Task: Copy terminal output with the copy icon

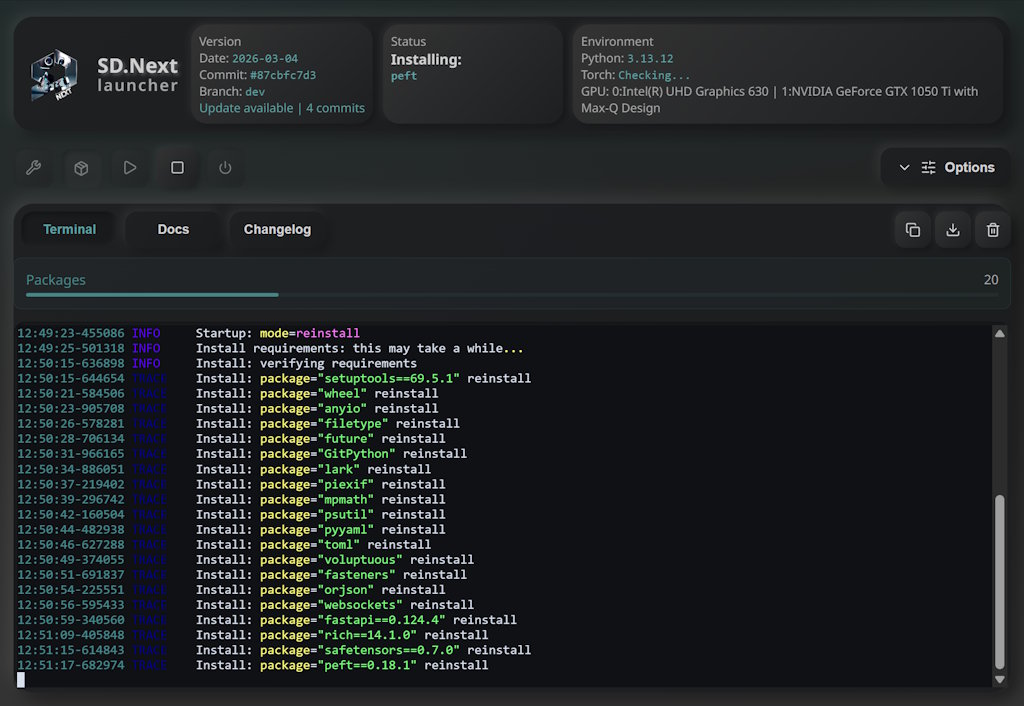Action: tap(912, 230)
